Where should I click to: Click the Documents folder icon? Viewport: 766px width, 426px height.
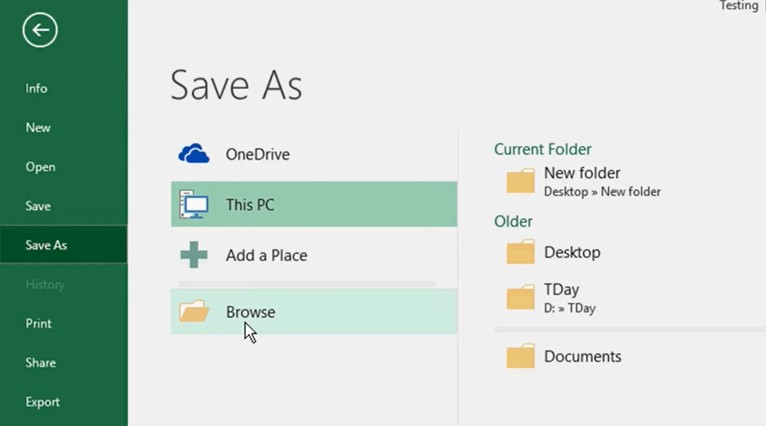[520, 356]
